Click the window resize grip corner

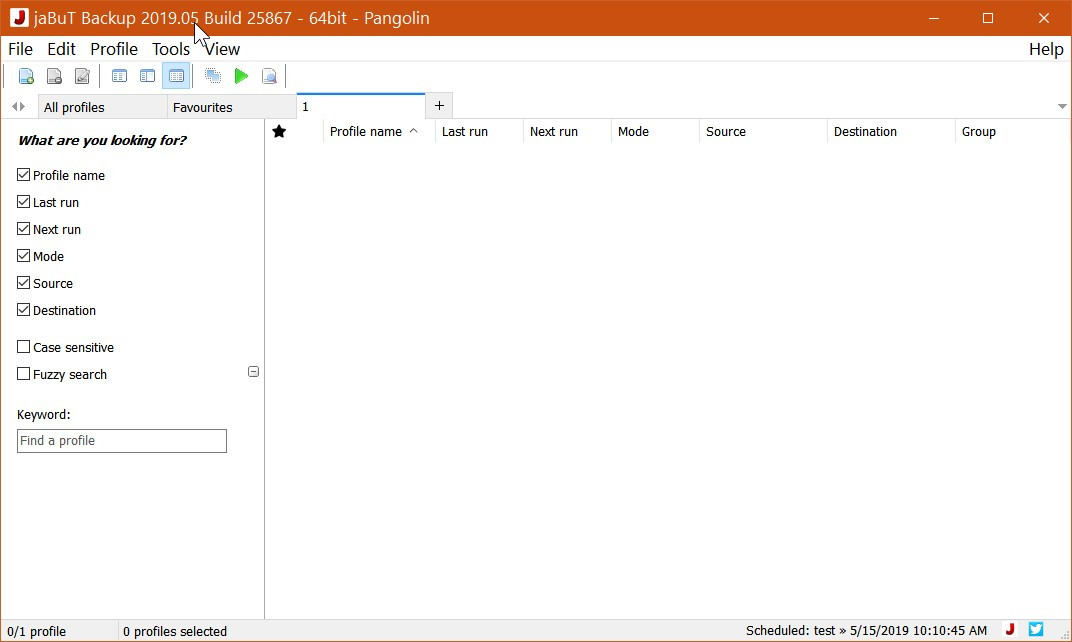tap(1064, 635)
